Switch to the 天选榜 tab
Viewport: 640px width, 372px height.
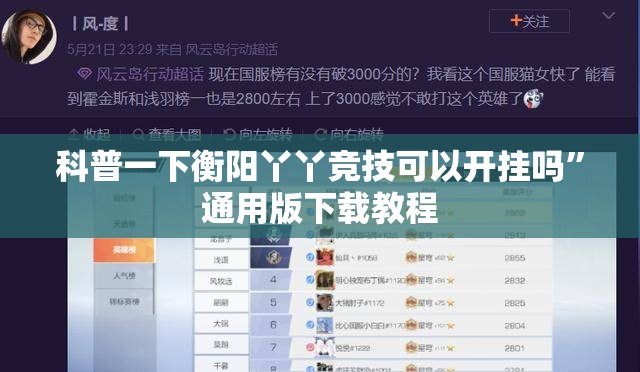click(124, 224)
